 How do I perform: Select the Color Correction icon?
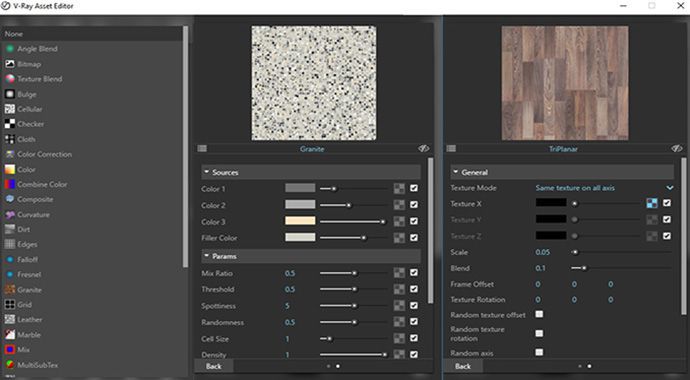click(10, 154)
